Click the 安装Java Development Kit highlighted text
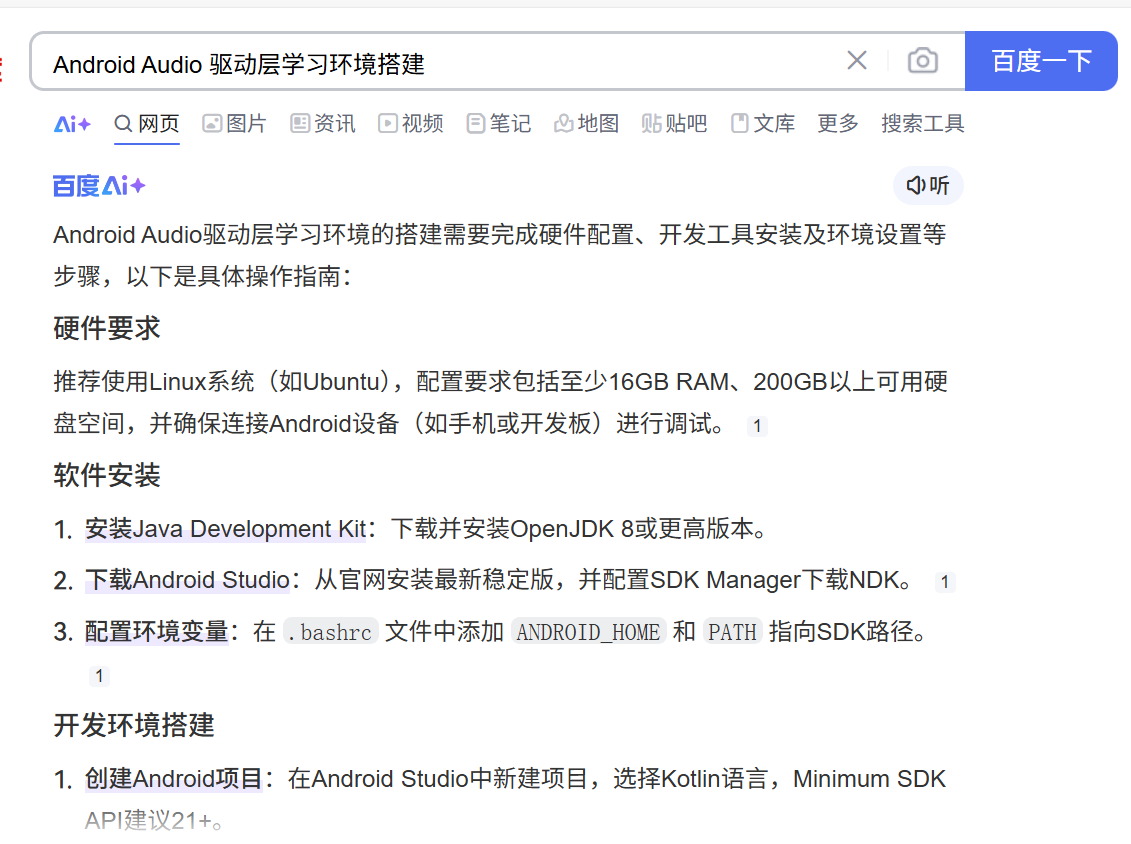The width and height of the screenshot is (1131, 844). [225, 529]
